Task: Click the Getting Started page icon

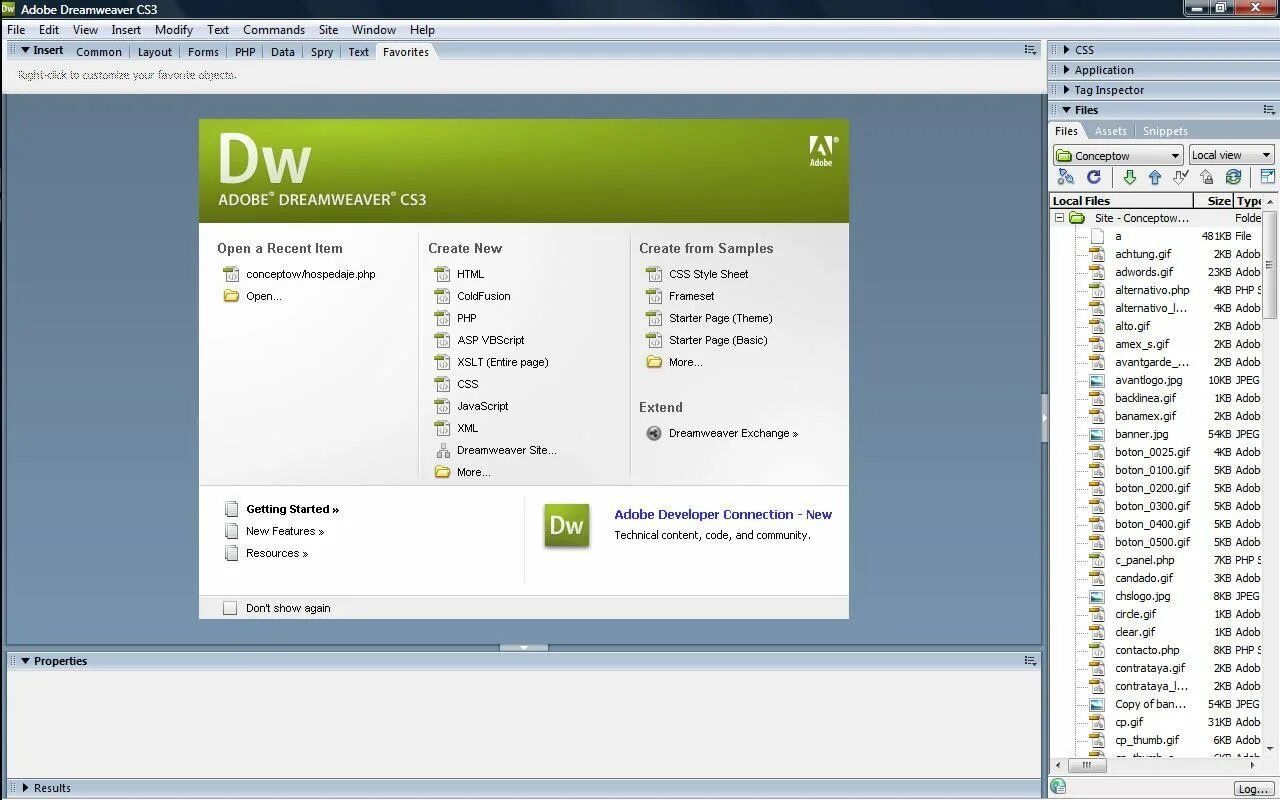Action: [x=232, y=509]
